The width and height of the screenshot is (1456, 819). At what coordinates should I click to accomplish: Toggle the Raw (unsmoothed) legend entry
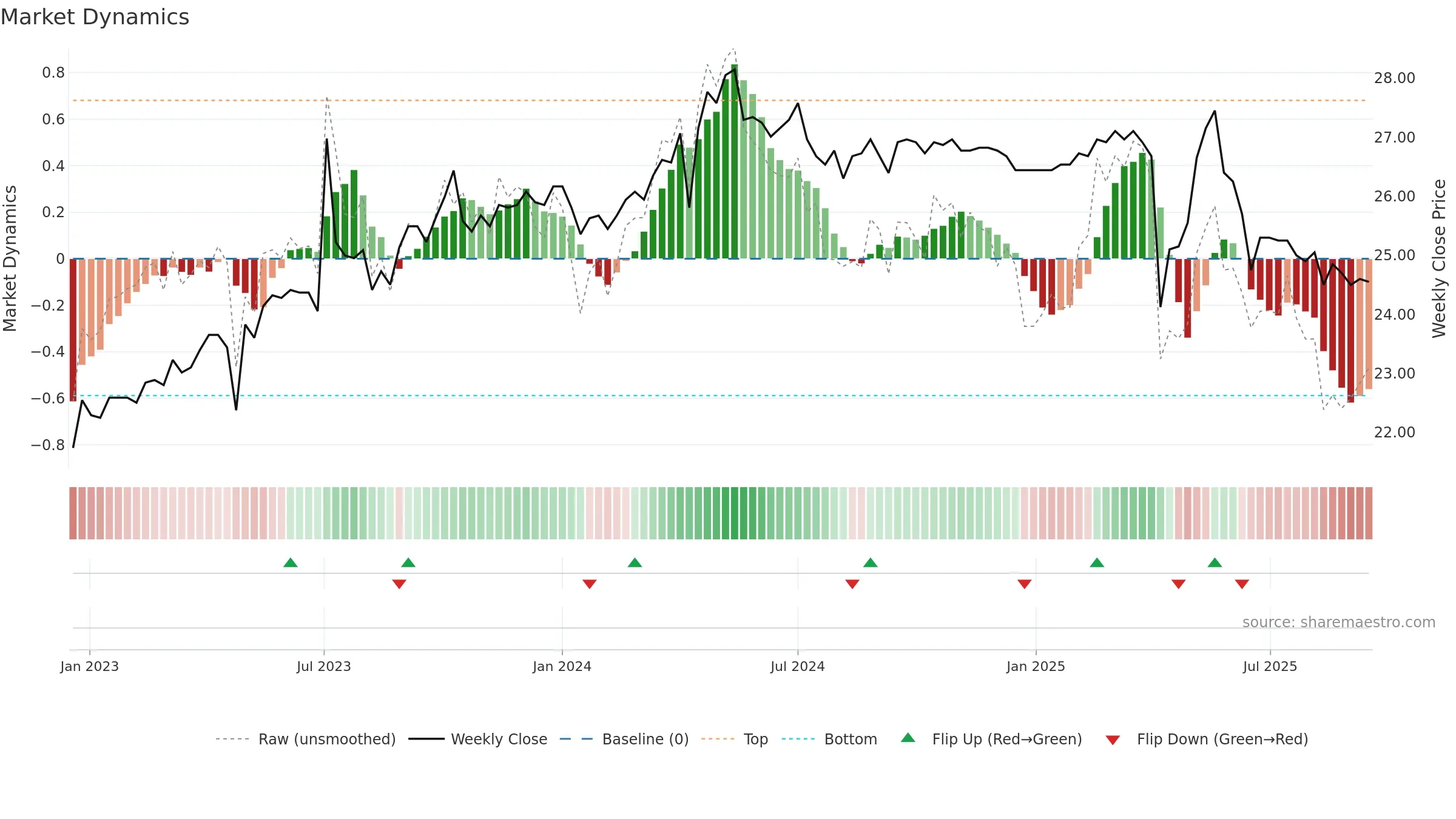pyautogui.click(x=305, y=739)
